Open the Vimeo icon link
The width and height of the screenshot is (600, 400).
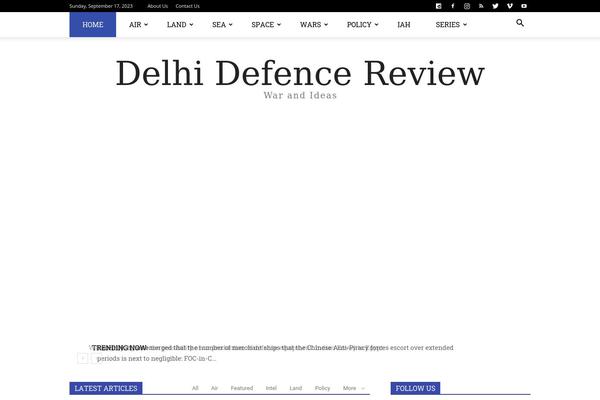coord(509,6)
